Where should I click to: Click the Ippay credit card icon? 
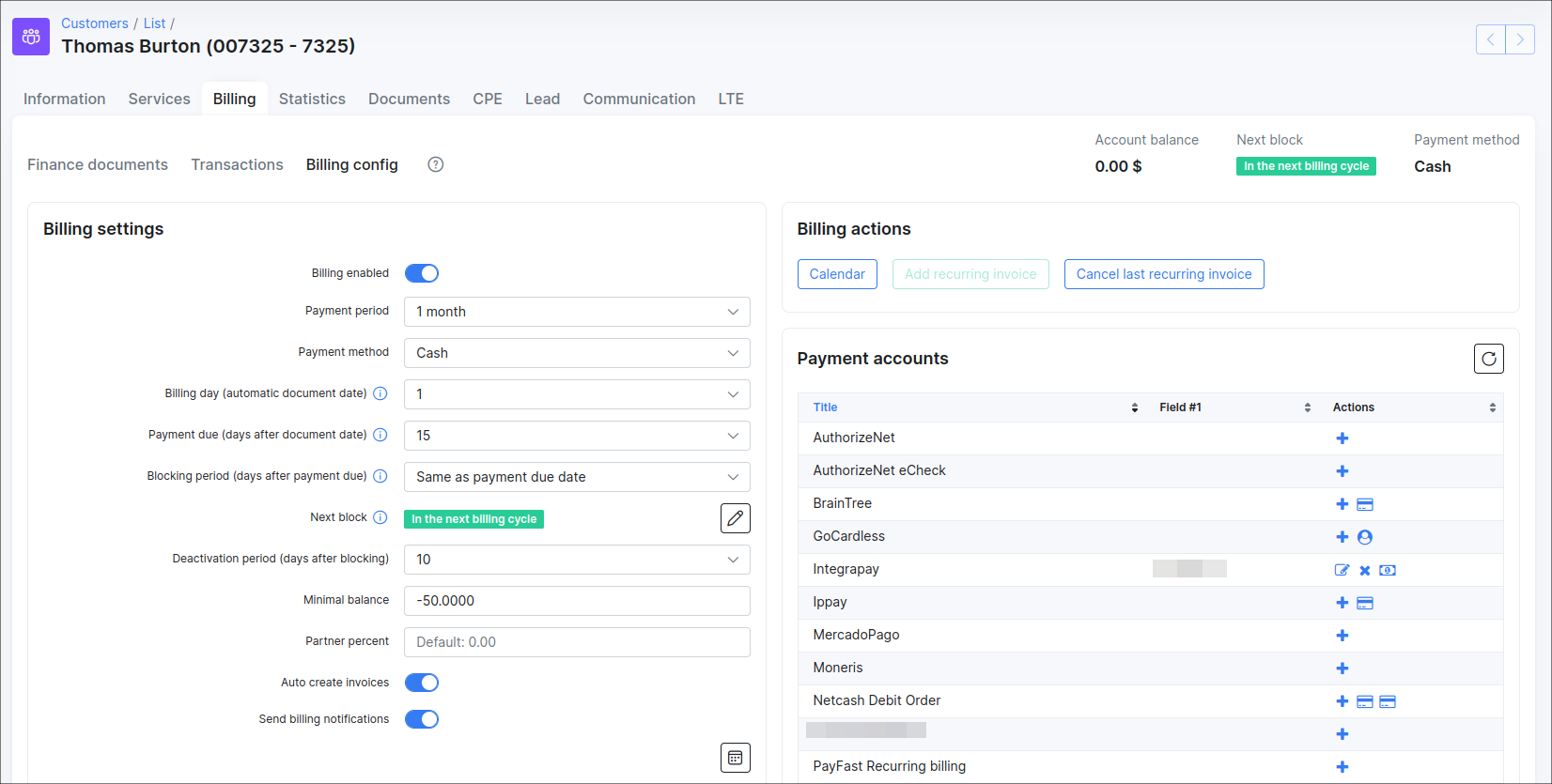pos(1365,603)
